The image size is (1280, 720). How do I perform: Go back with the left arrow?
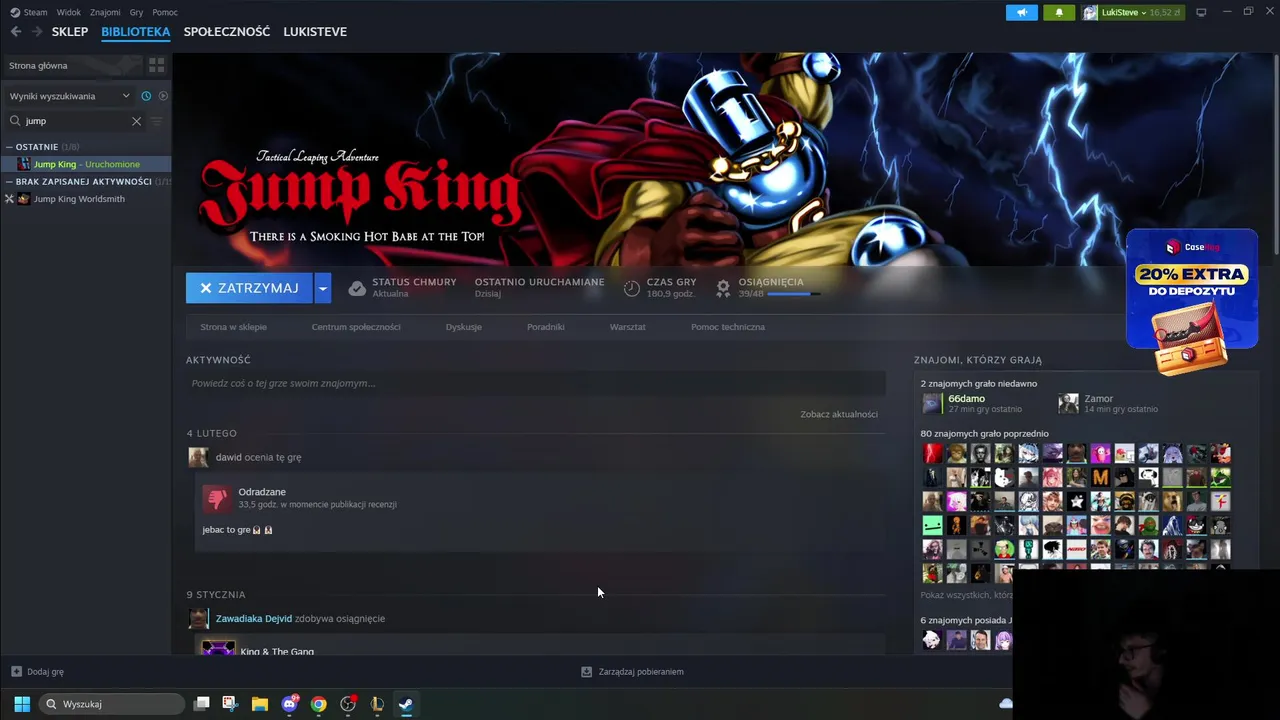(x=16, y=32)
